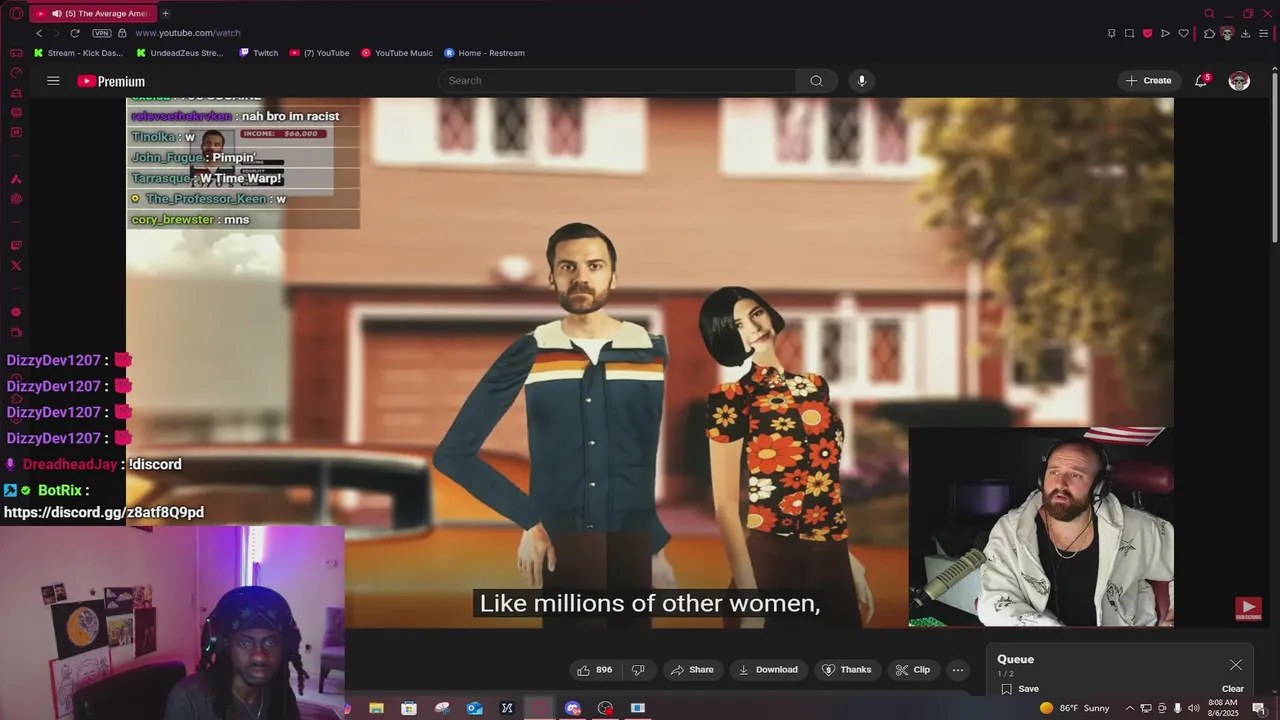Open browser downloads icon

[x=1245, y=33]
